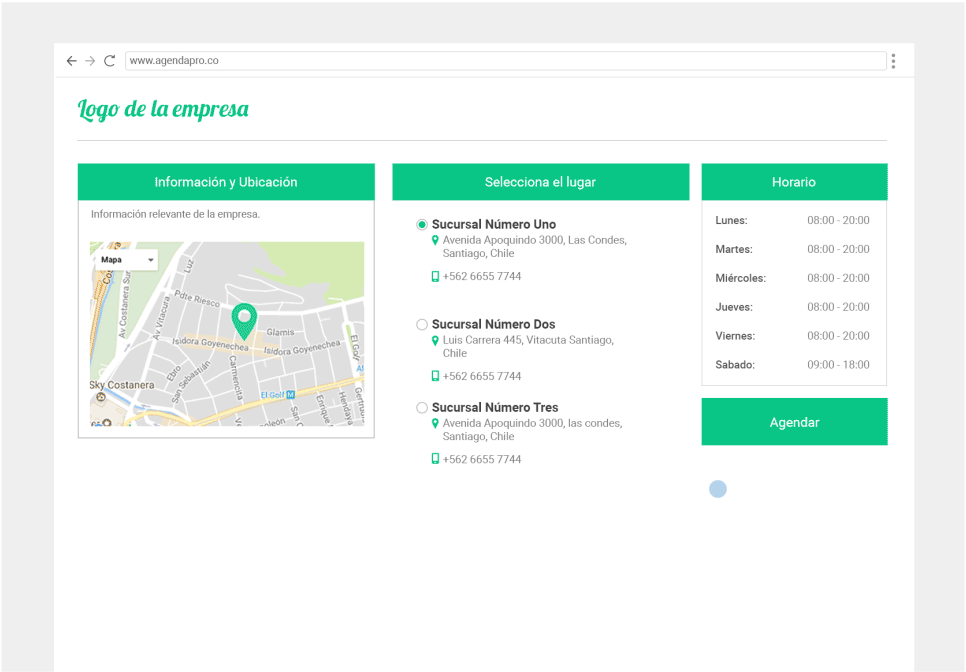Click phone number of Sucursal Número Uno

[482, 277]
